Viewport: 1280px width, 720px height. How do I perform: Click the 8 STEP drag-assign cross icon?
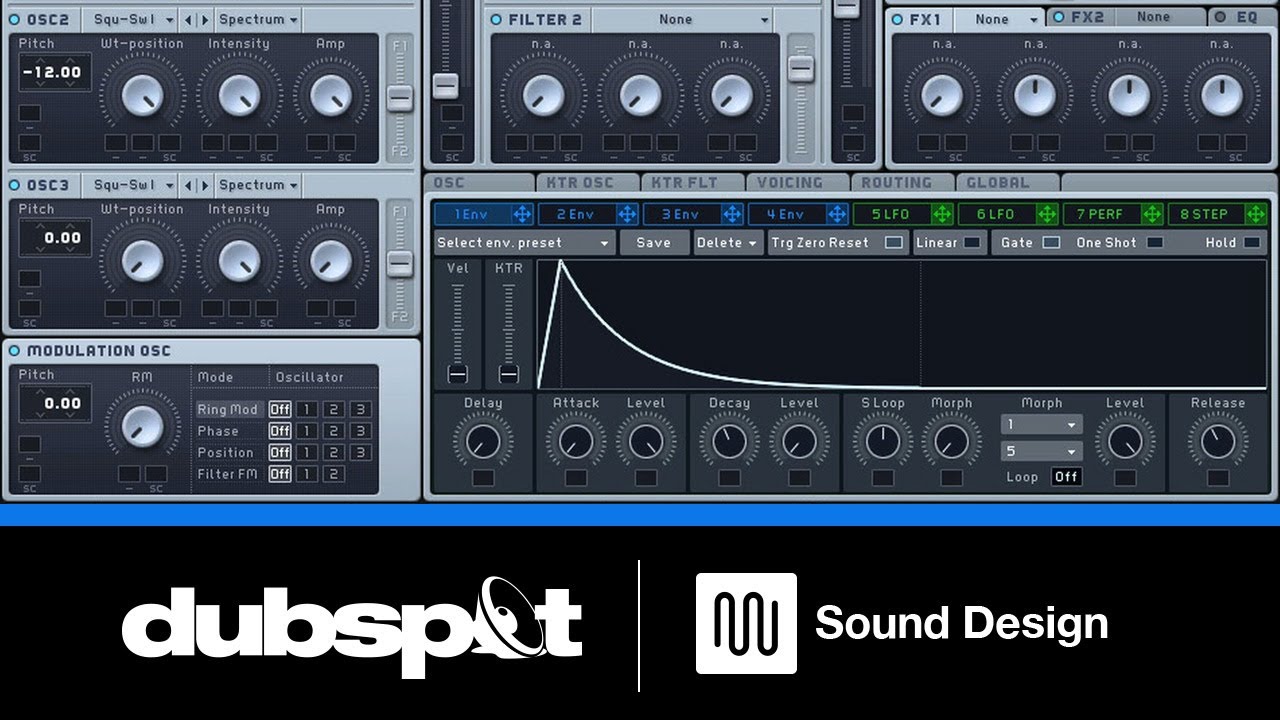click(1257, 214)
